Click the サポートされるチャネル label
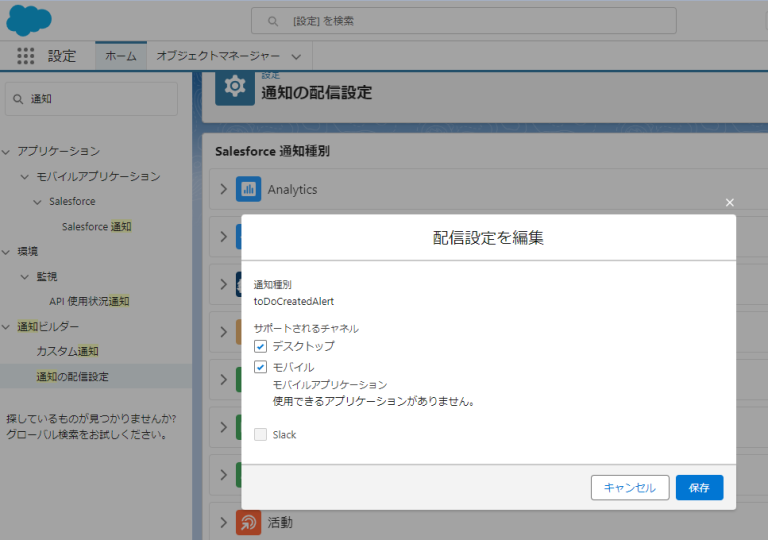 coord(306,328)
